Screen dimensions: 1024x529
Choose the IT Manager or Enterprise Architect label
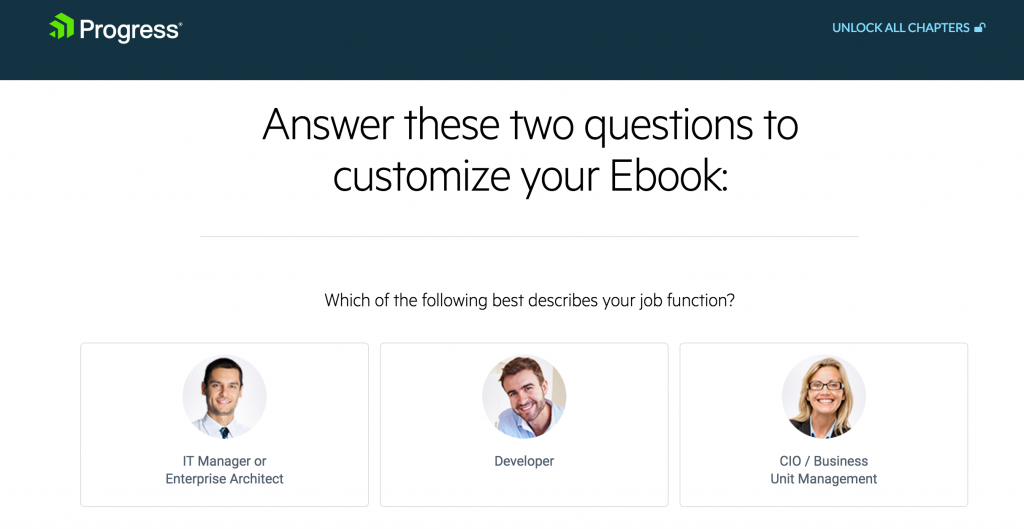(224, 470)
